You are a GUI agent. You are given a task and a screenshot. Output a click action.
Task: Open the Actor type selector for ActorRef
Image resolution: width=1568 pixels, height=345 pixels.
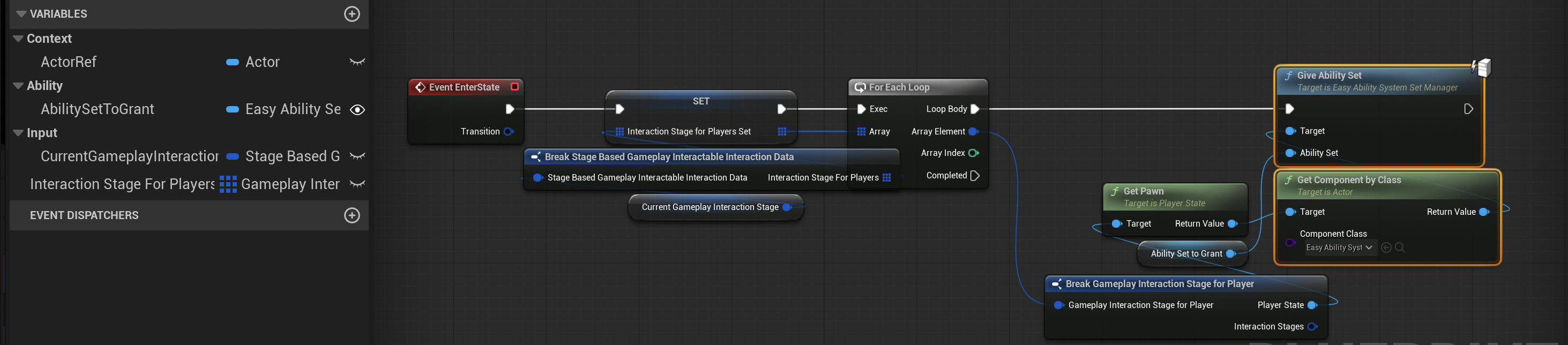click(263, 62)
